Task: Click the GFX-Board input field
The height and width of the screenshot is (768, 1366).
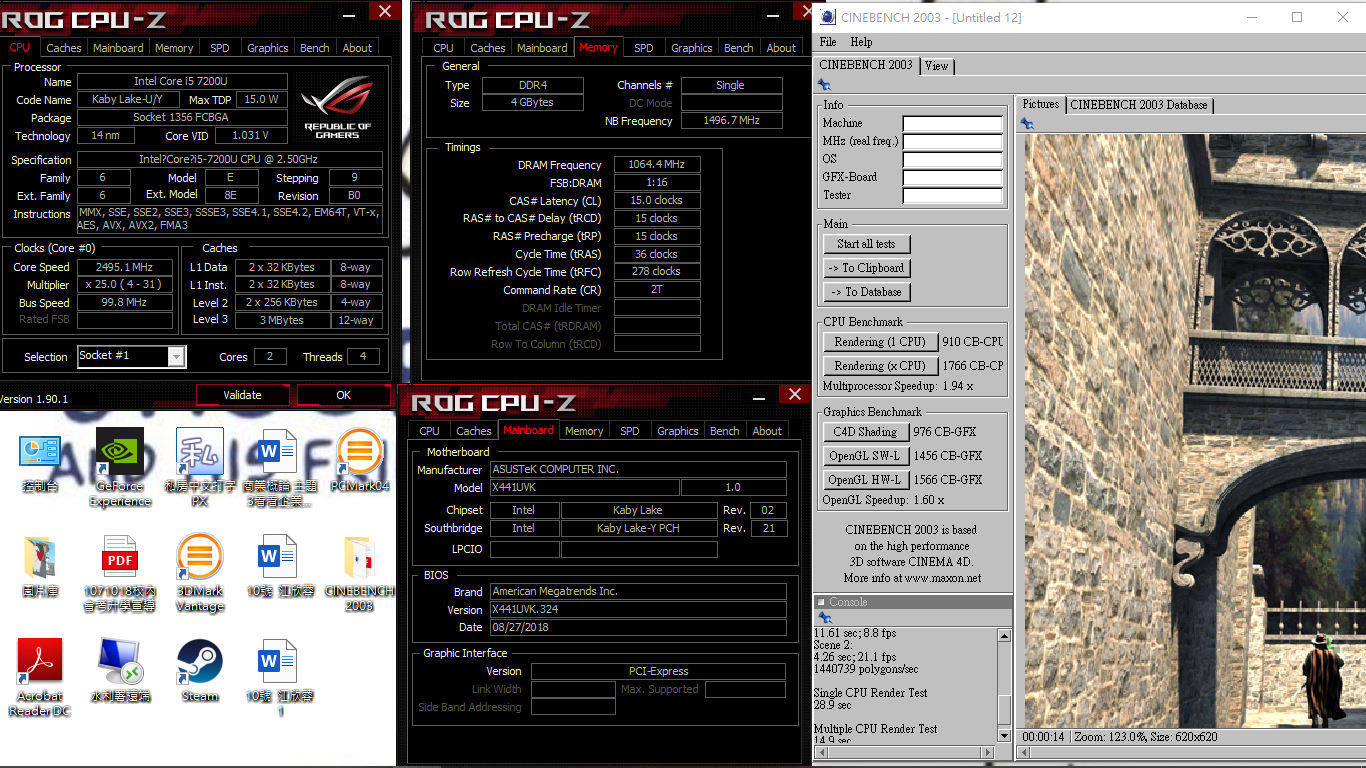Action: [952, 178]
